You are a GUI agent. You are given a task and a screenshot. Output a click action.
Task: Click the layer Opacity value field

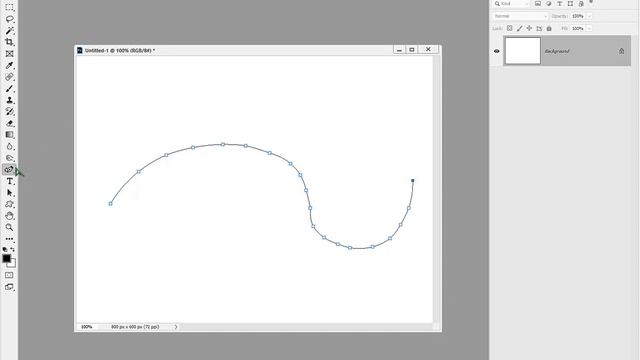point(578,16)
